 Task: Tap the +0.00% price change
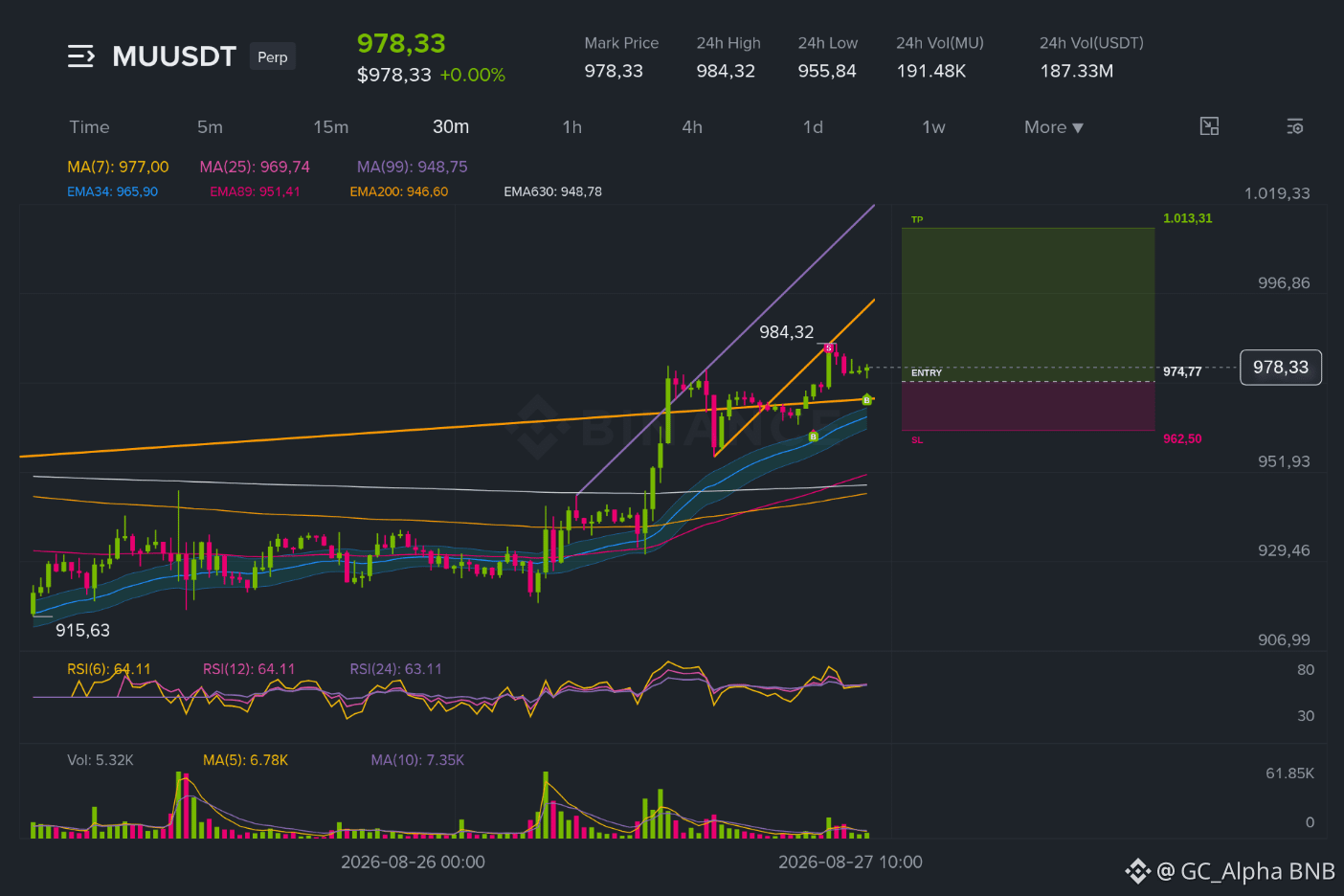point(473,75)
